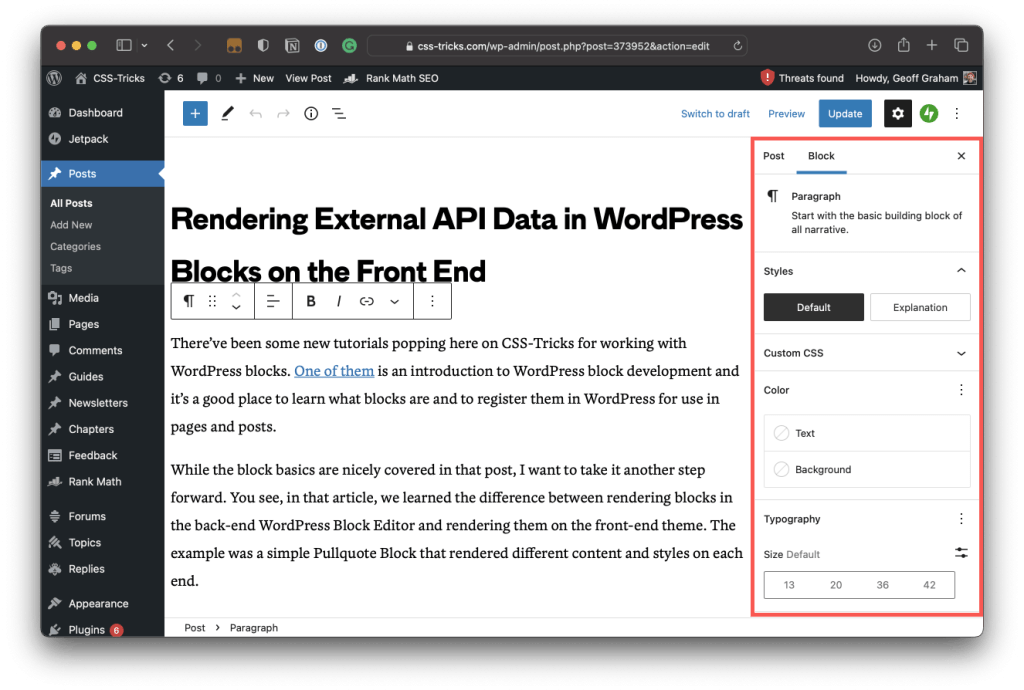
Task: Click the Paragraph breadcrumb at bottom
Action: (x=253, y=627)
